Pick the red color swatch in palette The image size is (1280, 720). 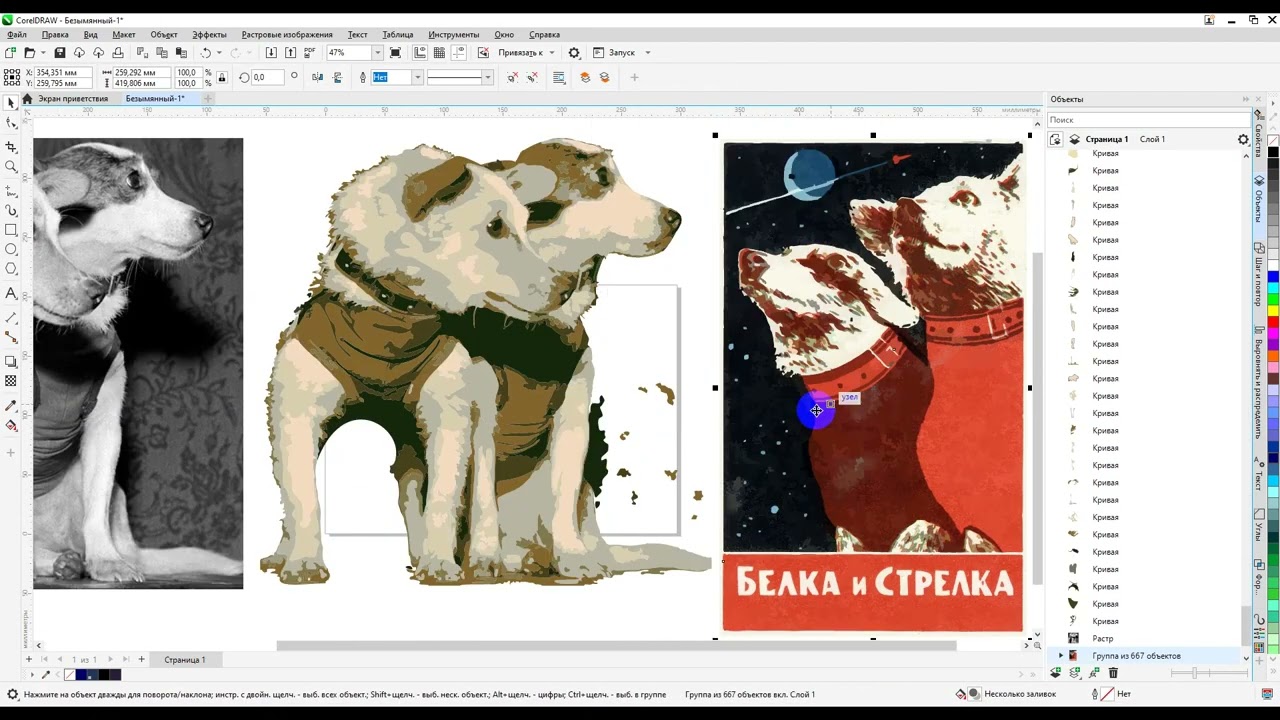pos(1273,322)
